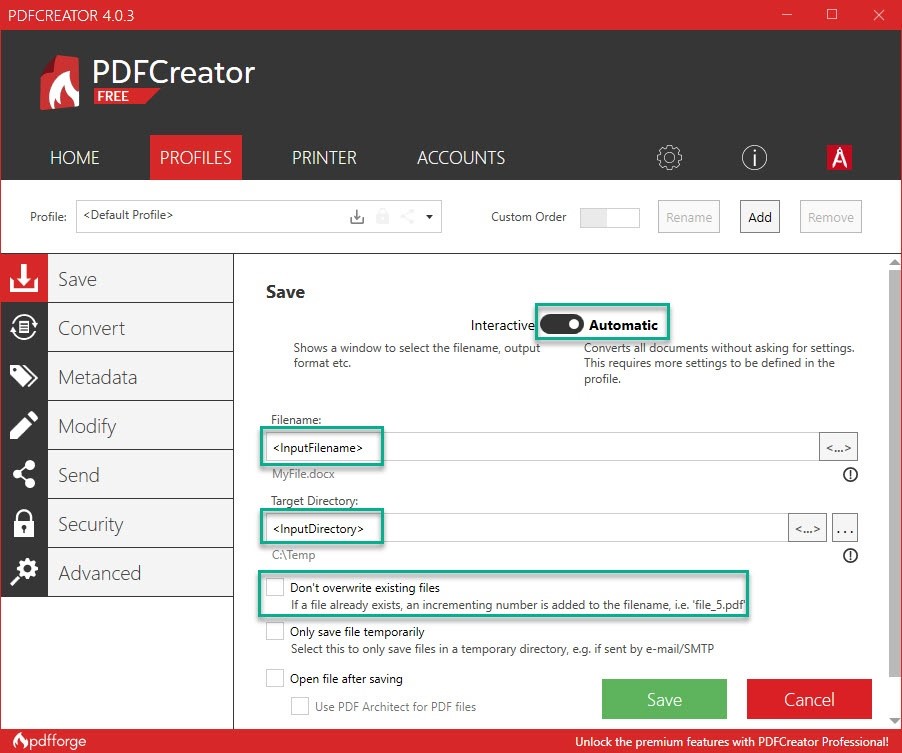Click the Advanced gear-wrench icon

pyautogui.click(x=24, y=572)
